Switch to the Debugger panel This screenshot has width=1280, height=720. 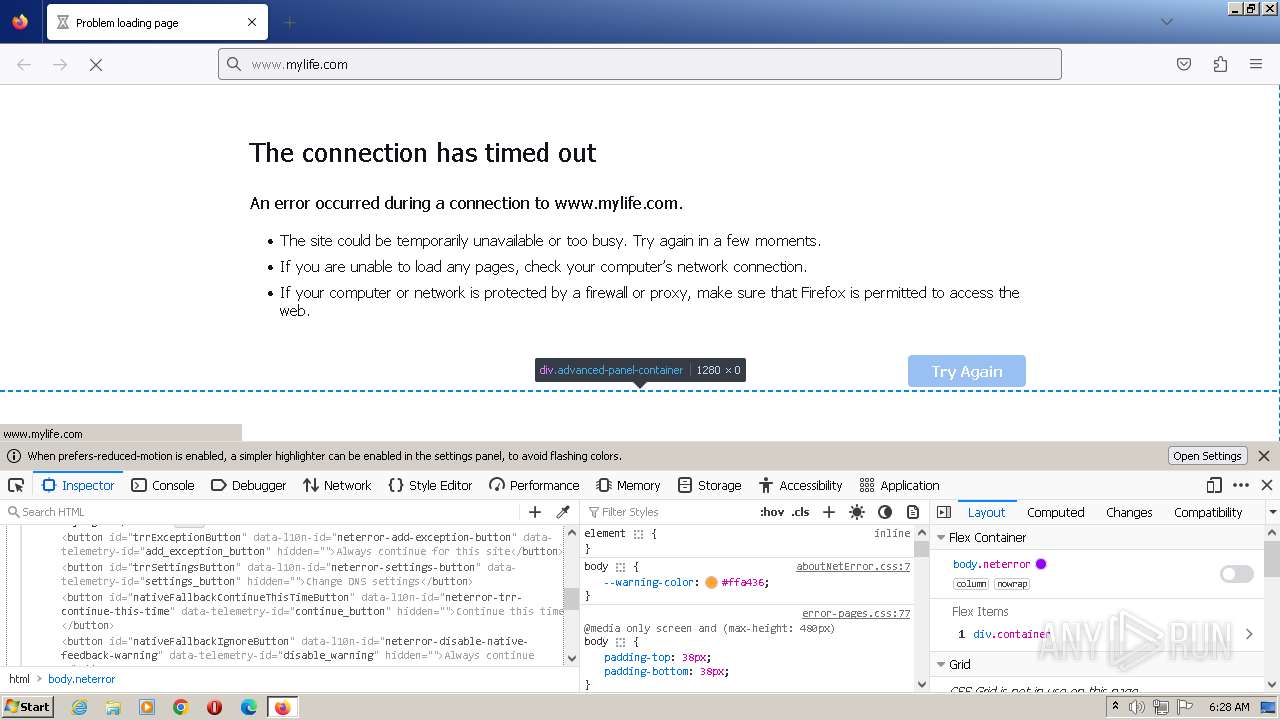[249, 485]
